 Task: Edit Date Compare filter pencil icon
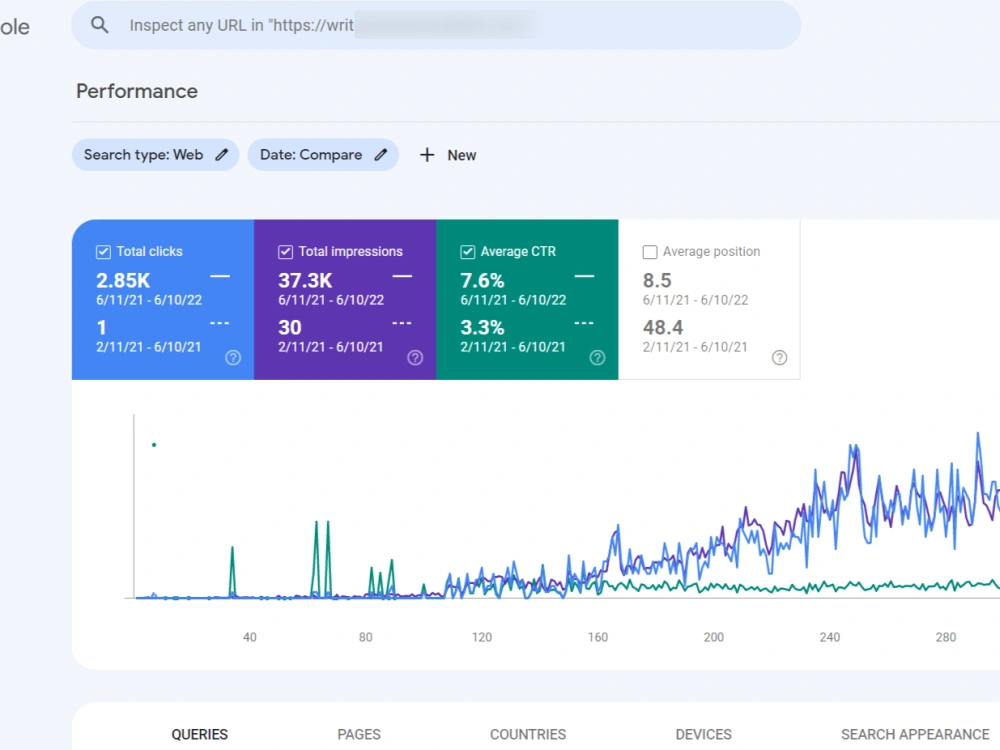pos(381,155)
